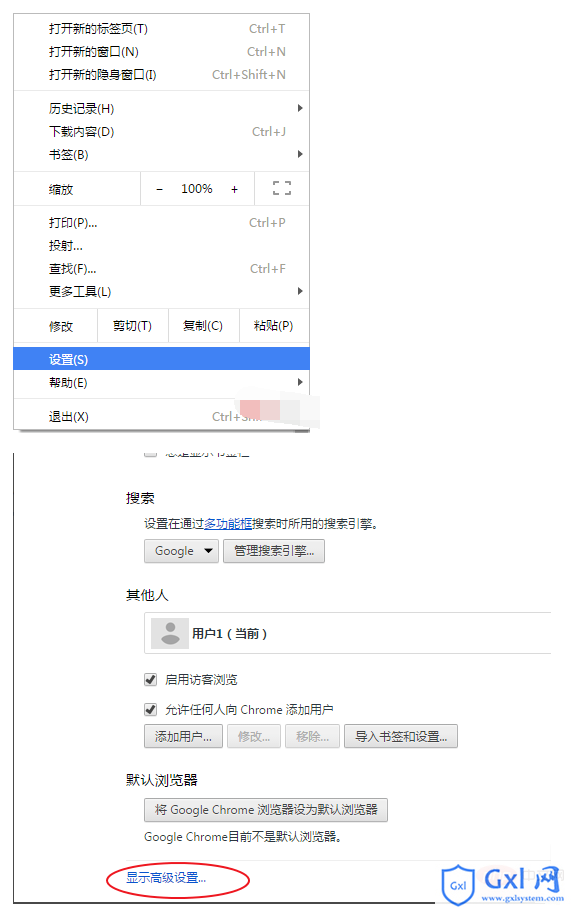Open the Google search engine dropdown
This screenshot has height=908, width=575.
181,551
